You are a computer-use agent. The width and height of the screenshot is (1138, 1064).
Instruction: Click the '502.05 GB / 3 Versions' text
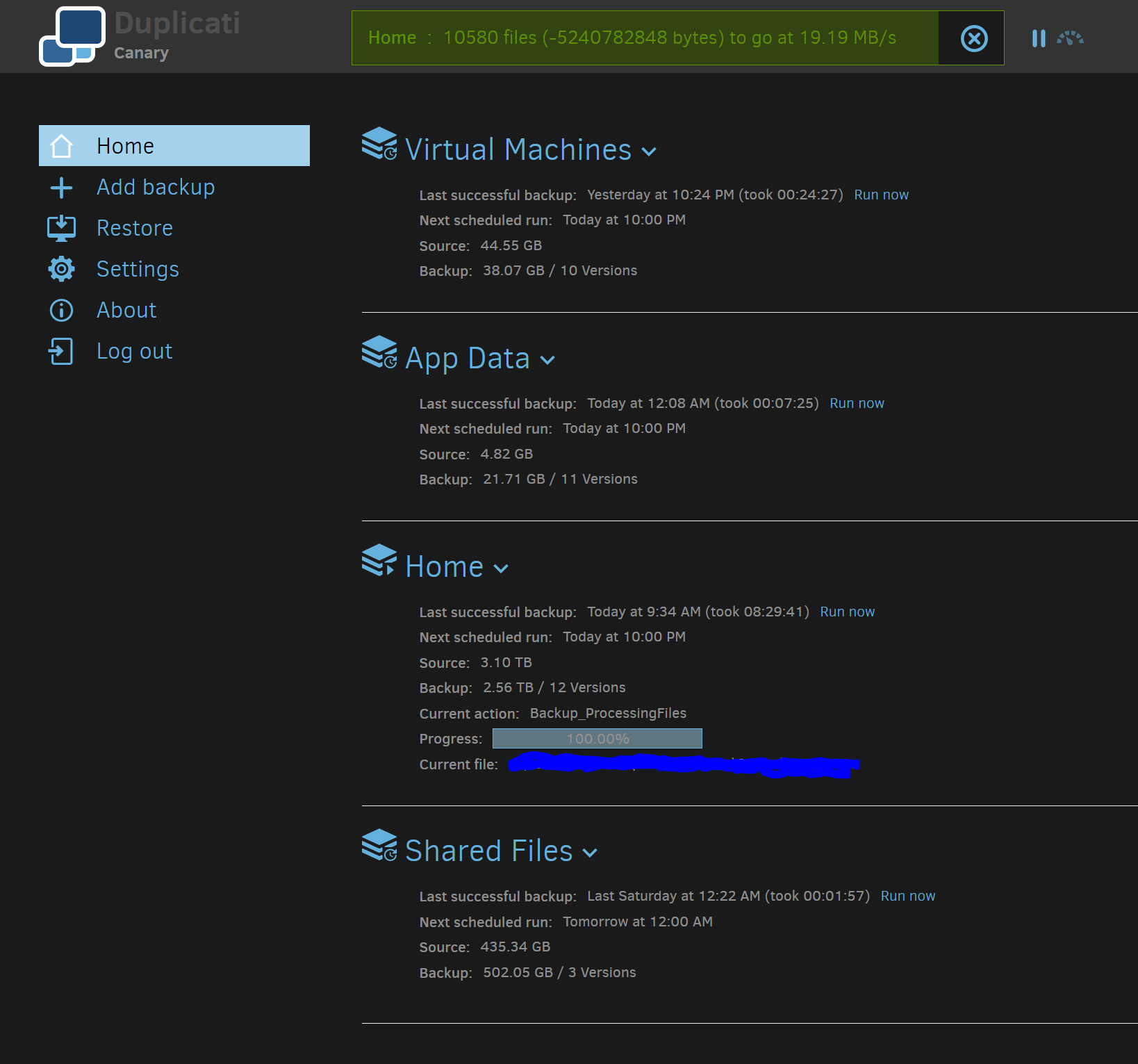click(x=559, y=973)
